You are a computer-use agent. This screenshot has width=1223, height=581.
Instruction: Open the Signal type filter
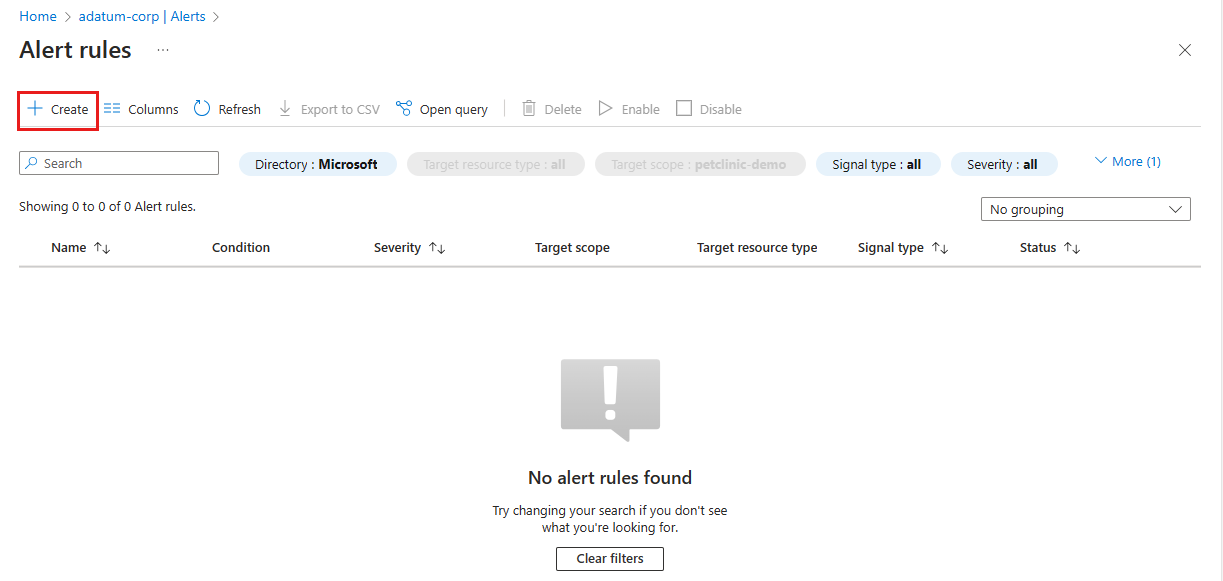click(878, 164)
